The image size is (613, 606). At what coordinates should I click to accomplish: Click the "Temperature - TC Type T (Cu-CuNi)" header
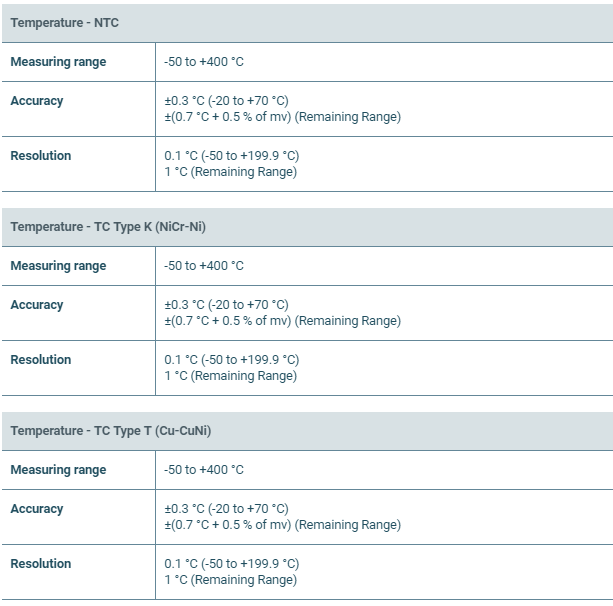110,431
